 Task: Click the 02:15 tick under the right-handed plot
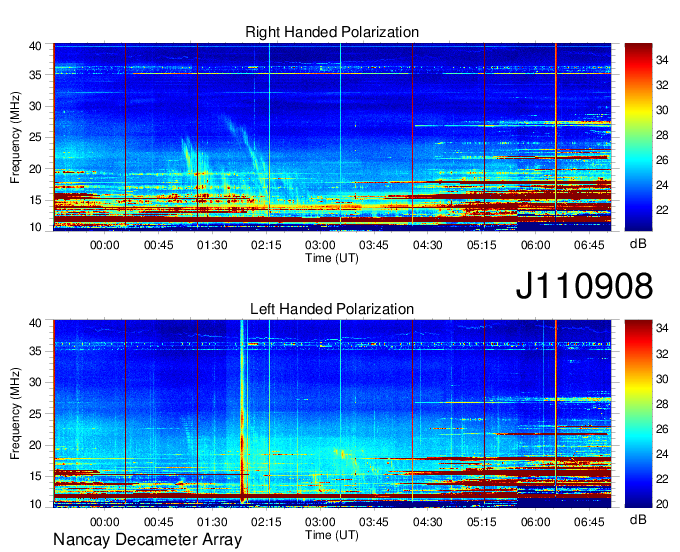click(x=266, y=245)
